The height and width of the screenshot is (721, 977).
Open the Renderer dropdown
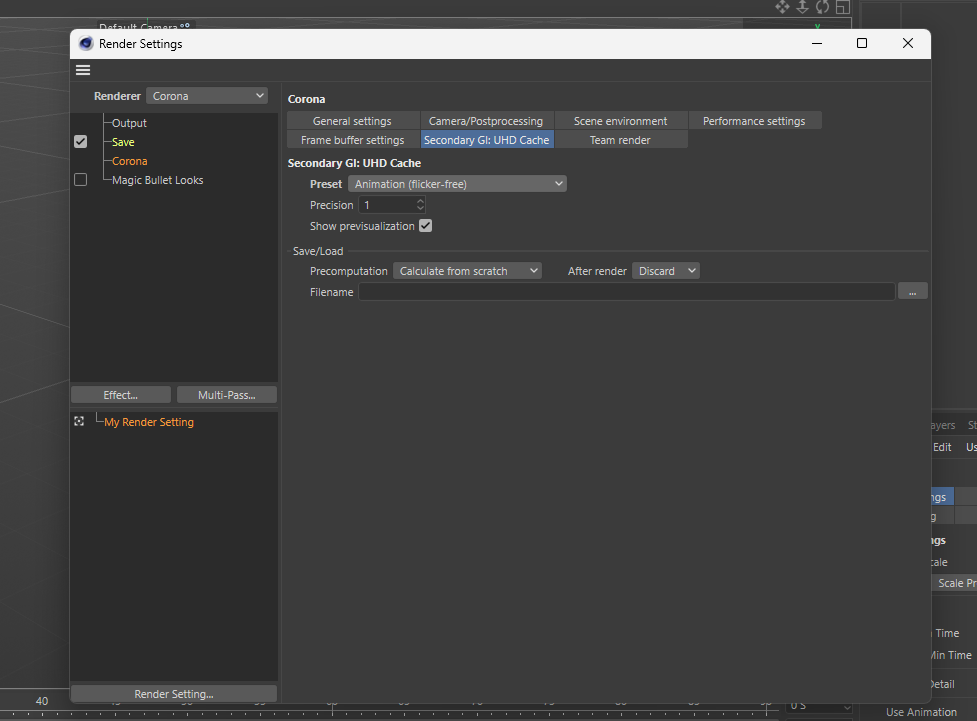click(207, 96)
